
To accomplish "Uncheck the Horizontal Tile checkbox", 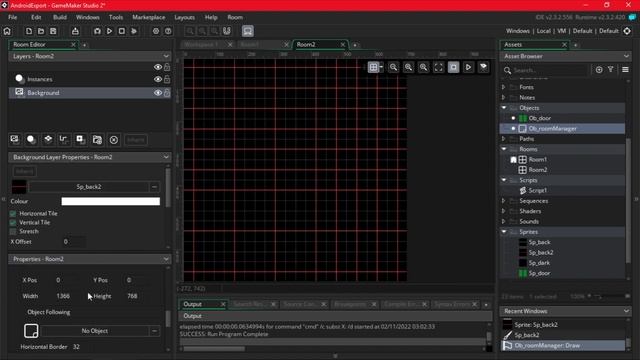I will click(x=13, y=213).
